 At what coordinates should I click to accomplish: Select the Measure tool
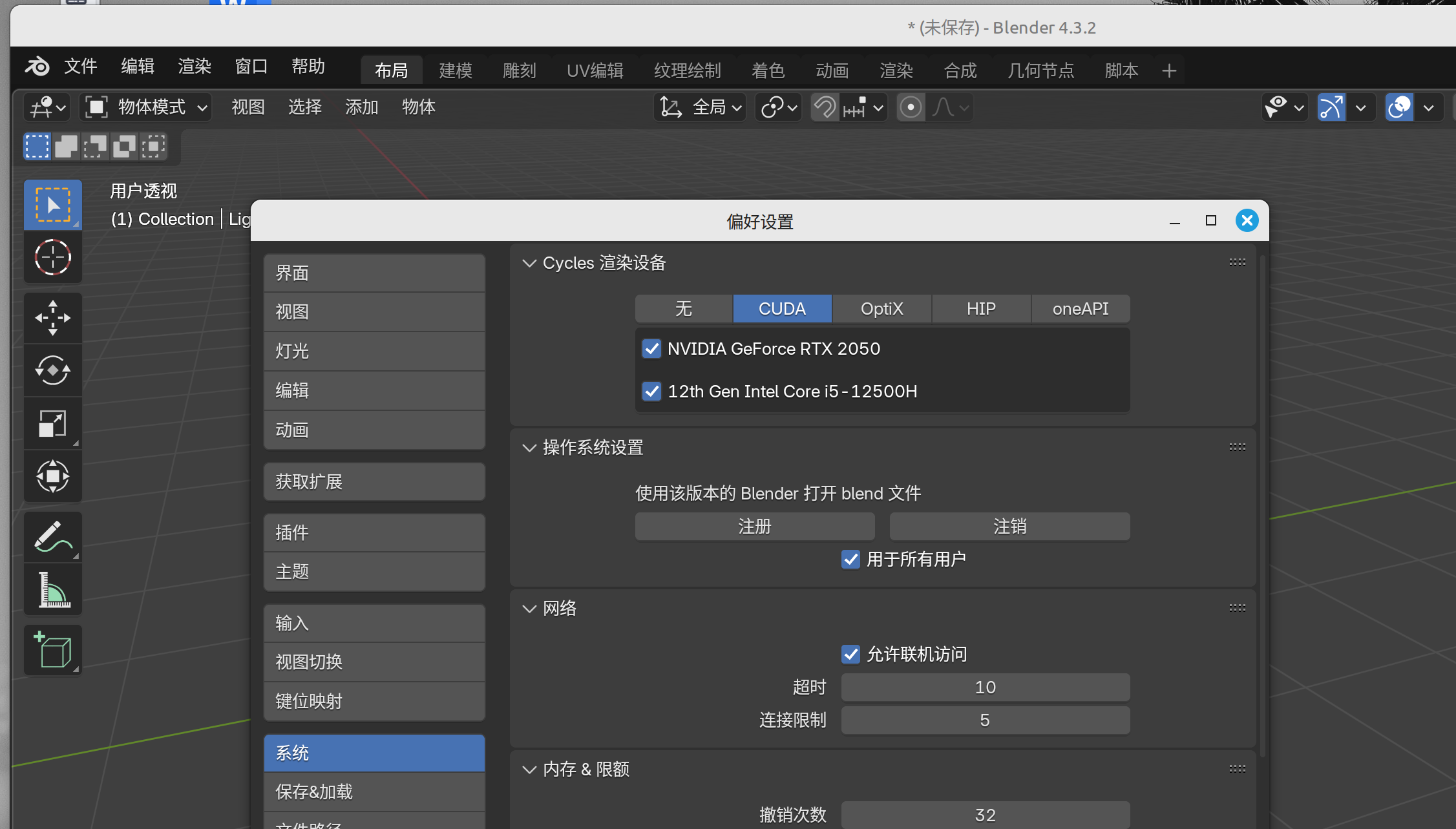coord(53,590)
